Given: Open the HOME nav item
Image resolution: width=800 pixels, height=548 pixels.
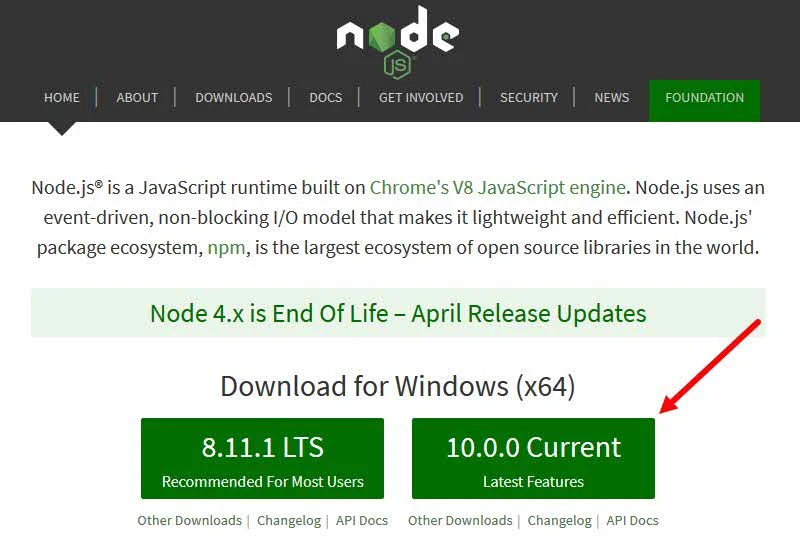Looking at the screenshot, I should [62, 97].
